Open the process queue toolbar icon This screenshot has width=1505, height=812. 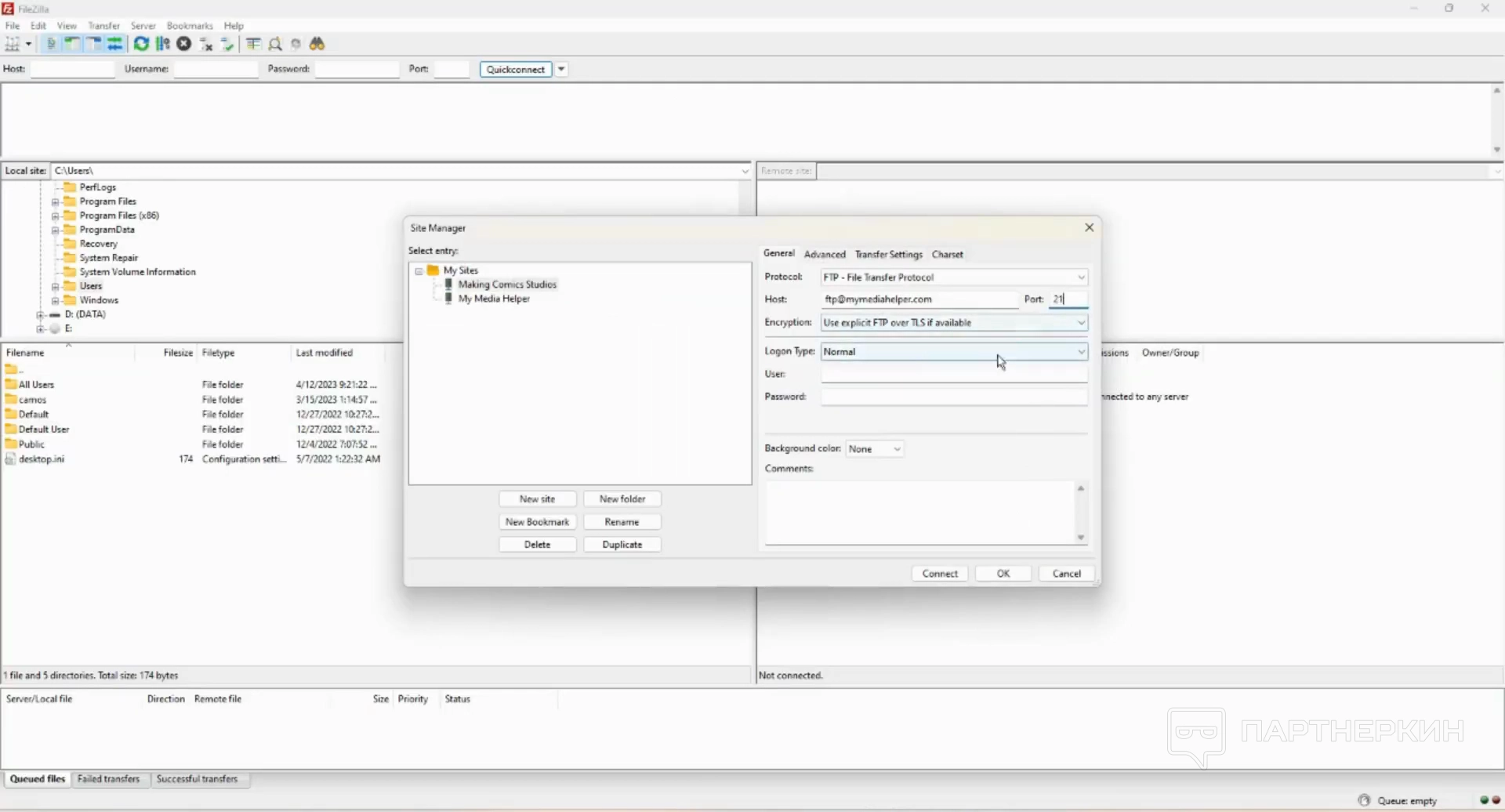click(163, 44)
